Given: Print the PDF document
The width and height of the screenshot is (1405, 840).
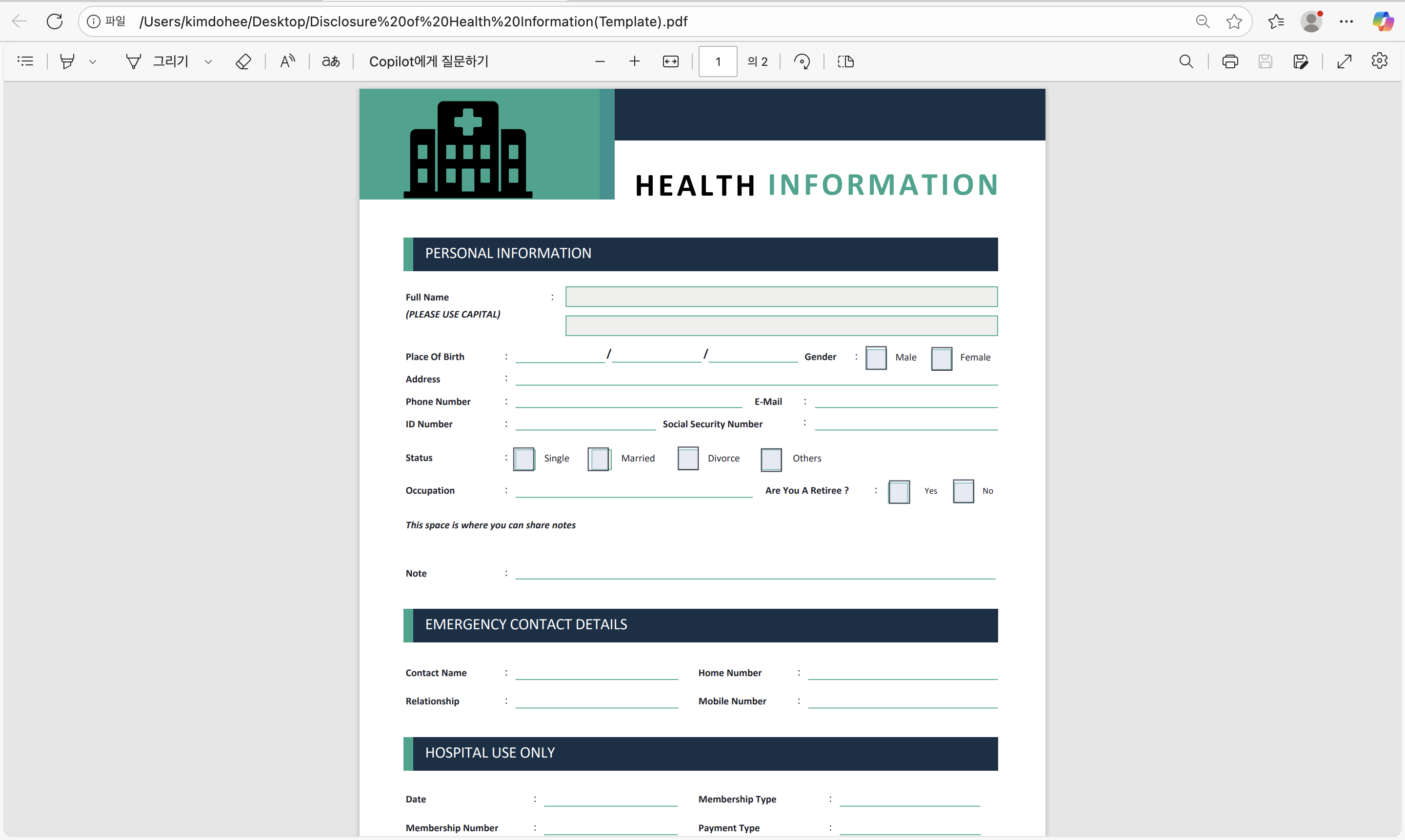Looking at the screenshot, I should tap(1230, 61).
